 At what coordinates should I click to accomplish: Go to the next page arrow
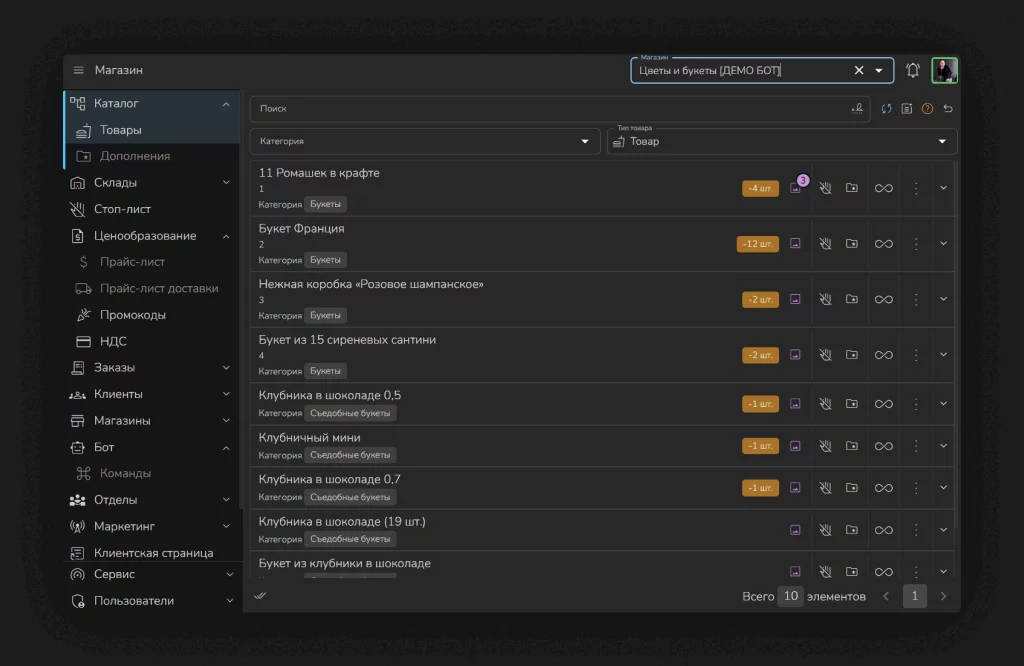tap(943, 595)
